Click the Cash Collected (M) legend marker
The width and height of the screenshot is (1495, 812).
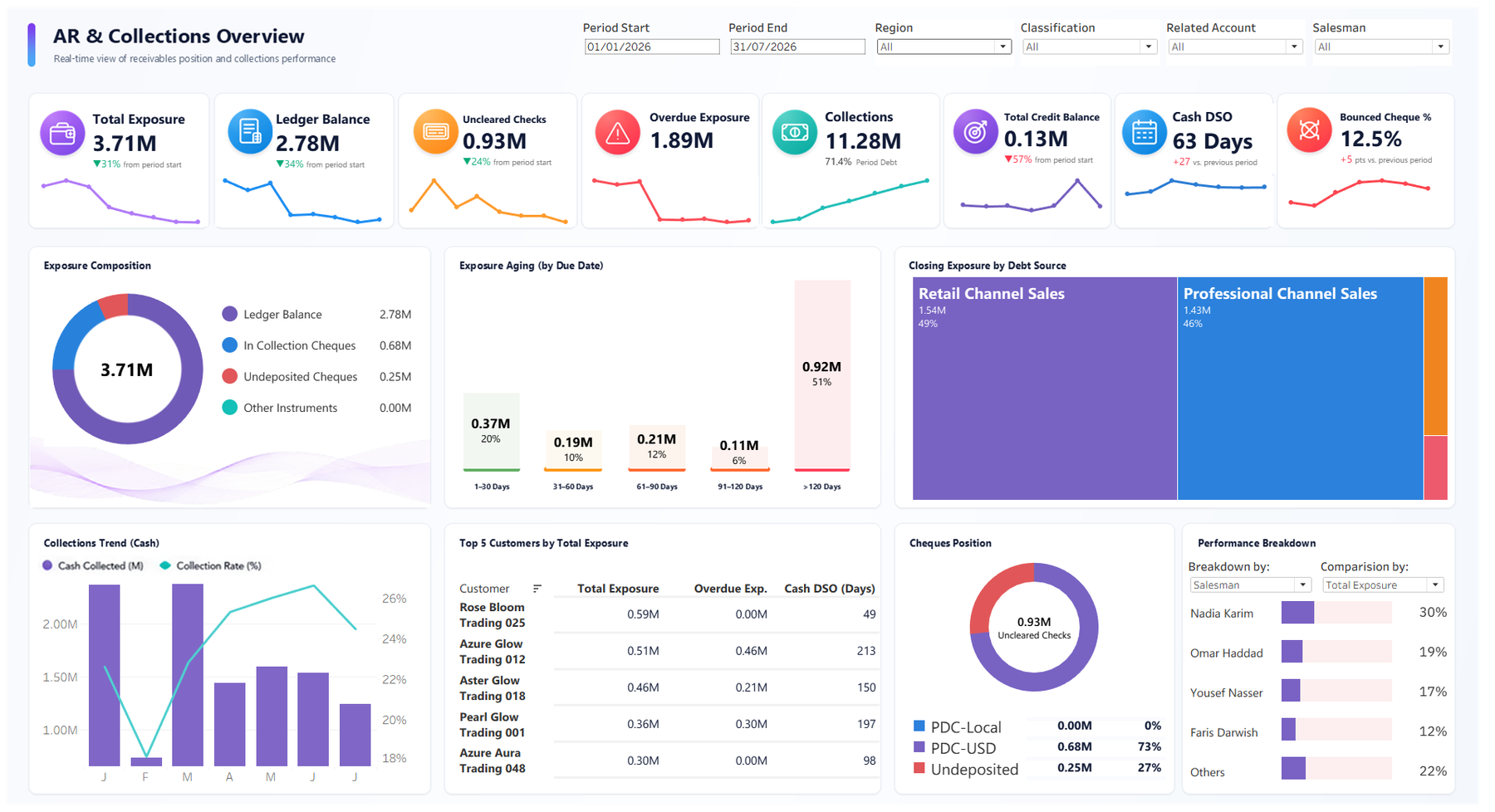(47, 565)
